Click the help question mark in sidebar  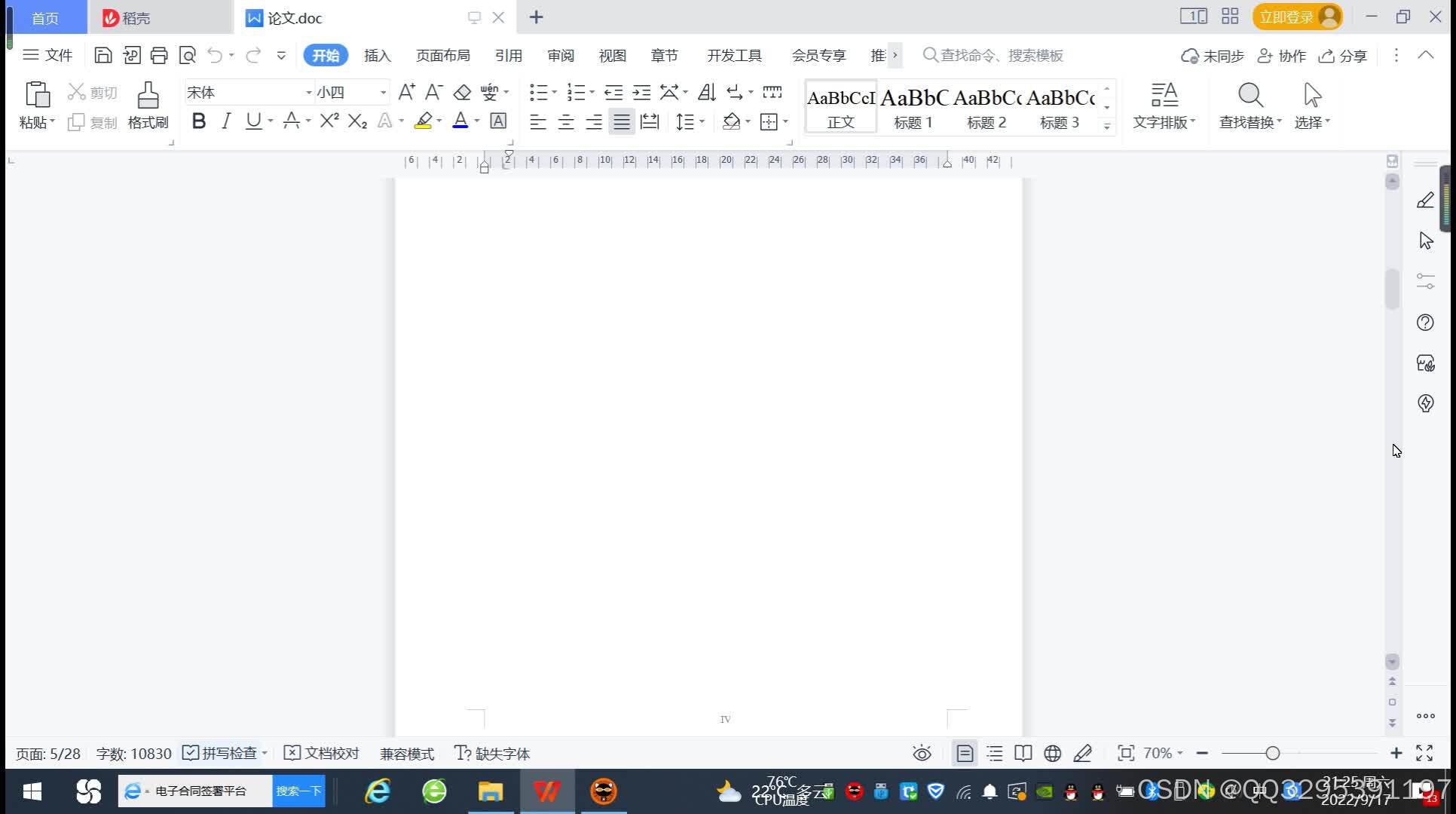point(1425,323)
